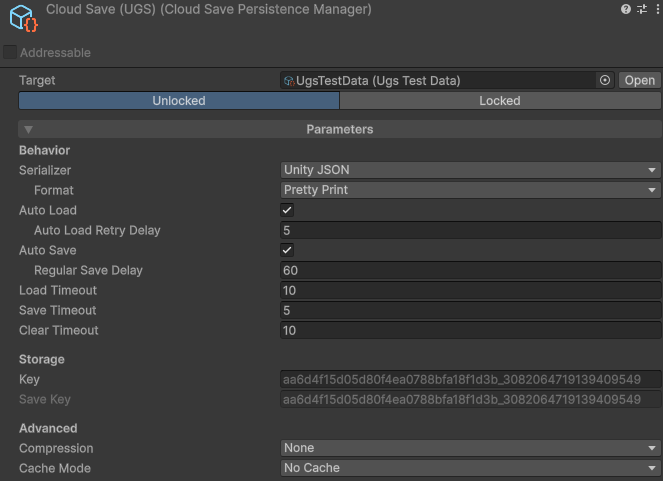Edit the Auto Load Retry Delay field
This screenshot has height=481, width=663.
pyautogui.click(x=470, y=230)
